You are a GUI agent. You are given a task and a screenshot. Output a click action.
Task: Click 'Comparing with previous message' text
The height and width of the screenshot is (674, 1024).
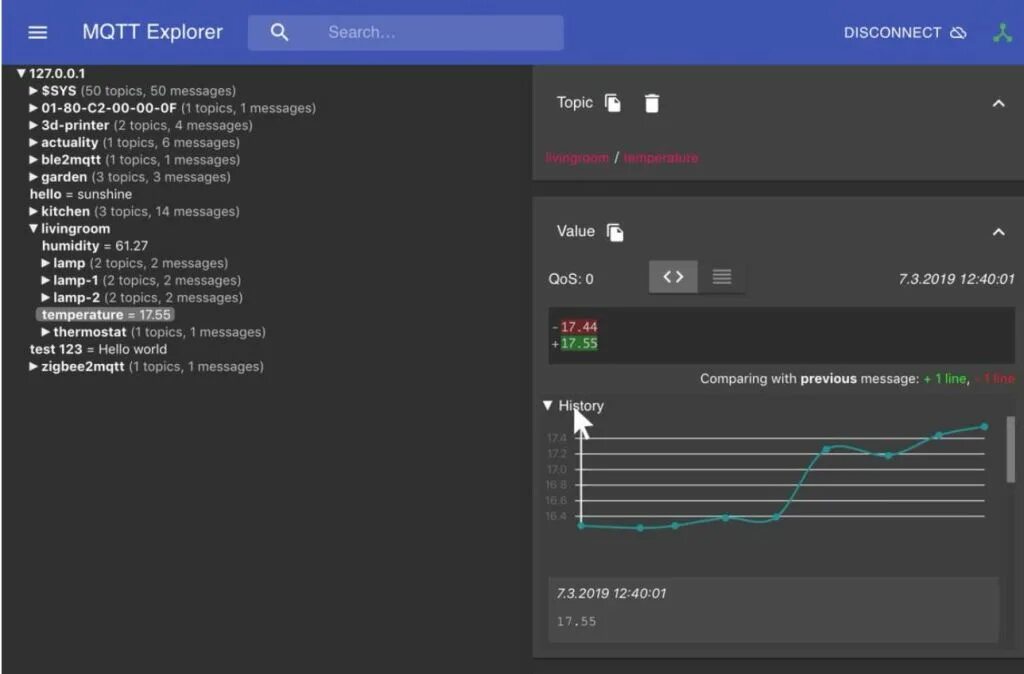coord(809,379)
